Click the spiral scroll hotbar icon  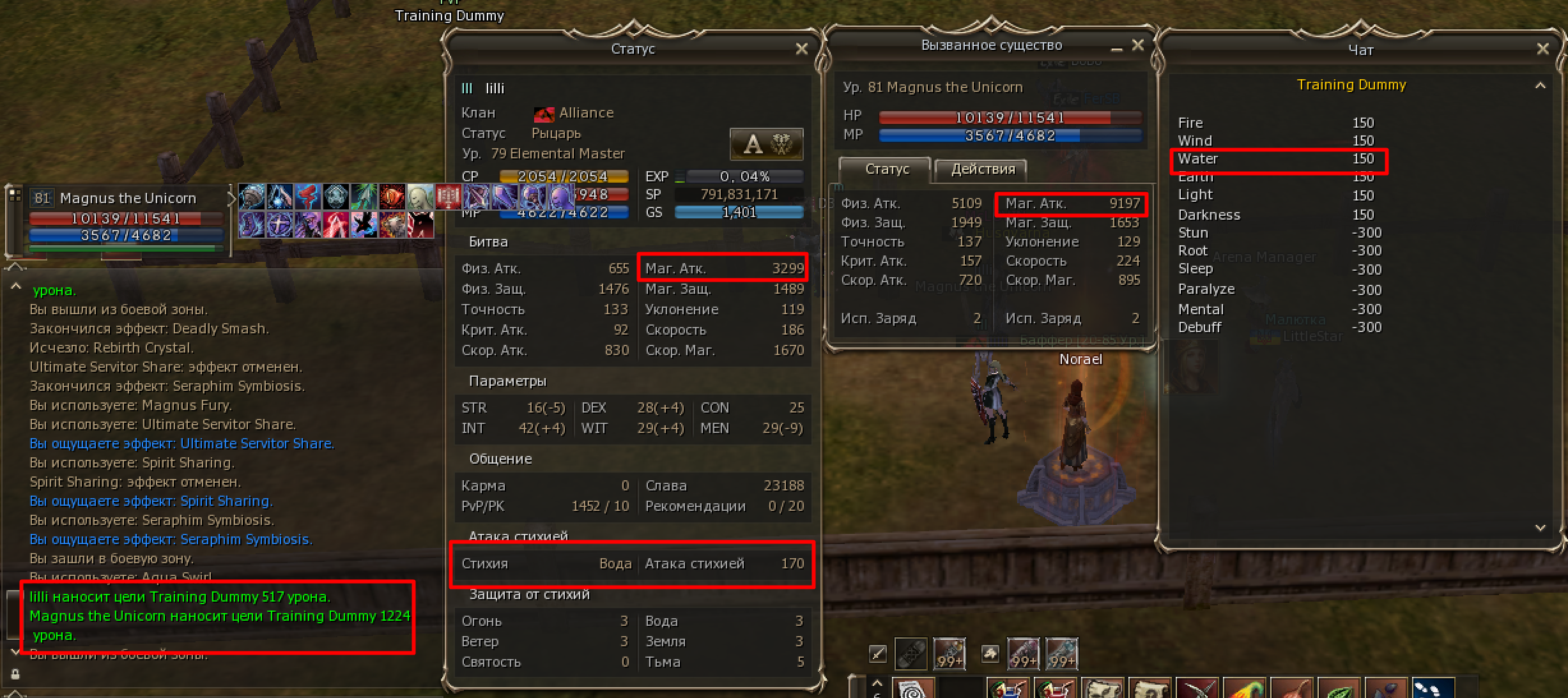click(x=914, y=688)
